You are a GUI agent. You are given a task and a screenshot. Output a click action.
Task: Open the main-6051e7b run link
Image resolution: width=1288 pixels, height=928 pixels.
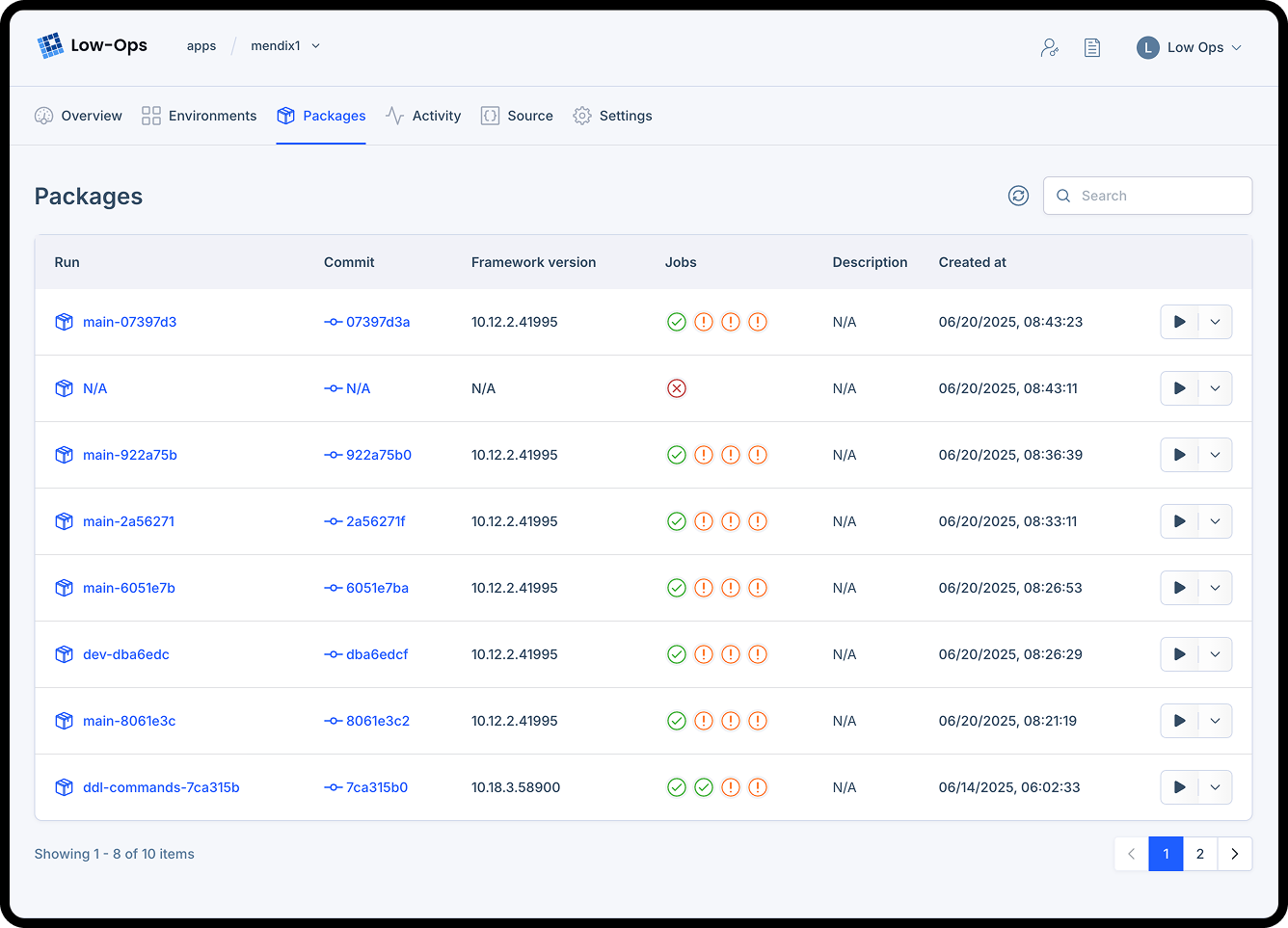click(x=129, y=588)
